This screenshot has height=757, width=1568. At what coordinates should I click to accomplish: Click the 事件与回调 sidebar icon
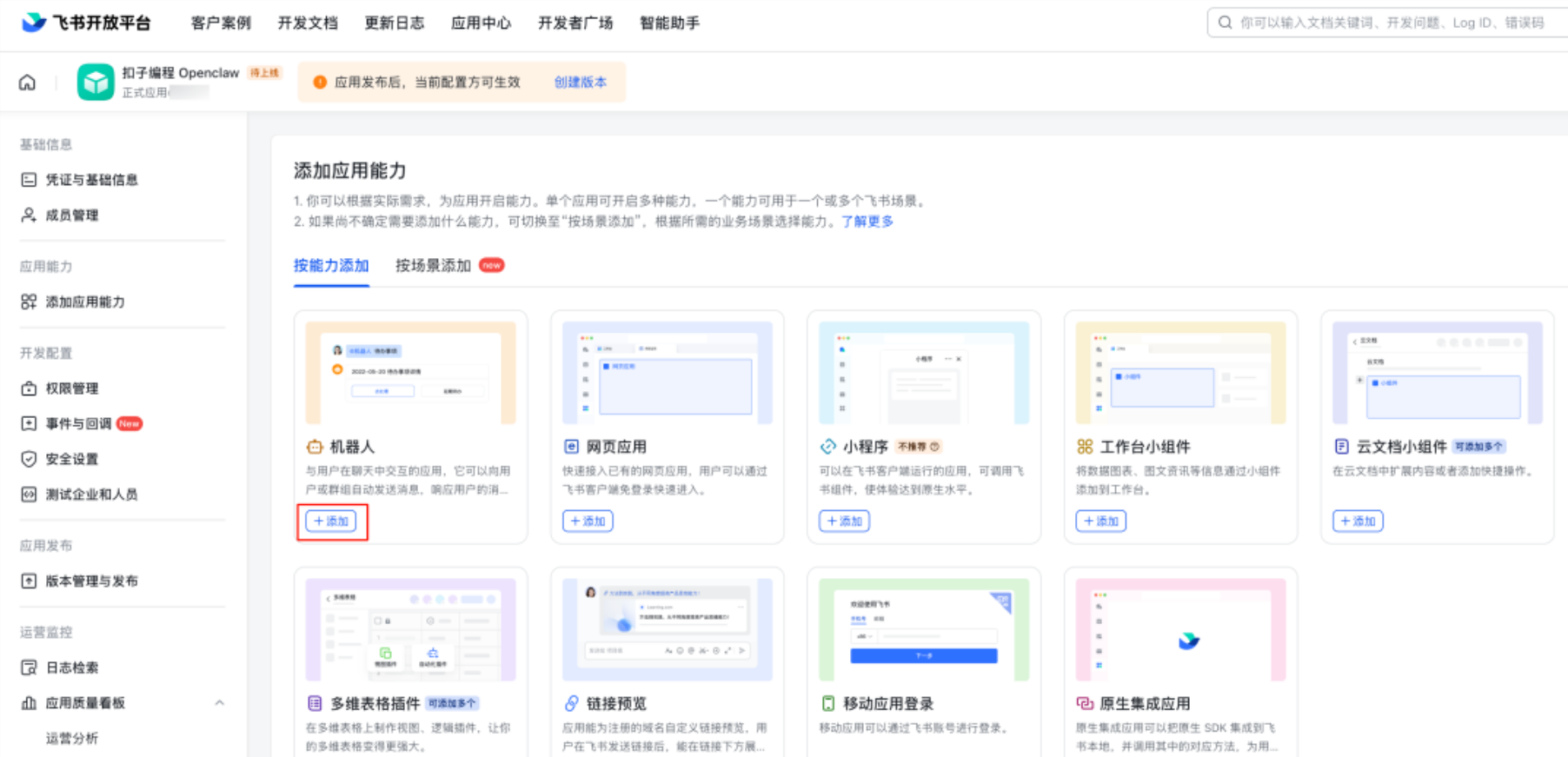coord(29,423)
